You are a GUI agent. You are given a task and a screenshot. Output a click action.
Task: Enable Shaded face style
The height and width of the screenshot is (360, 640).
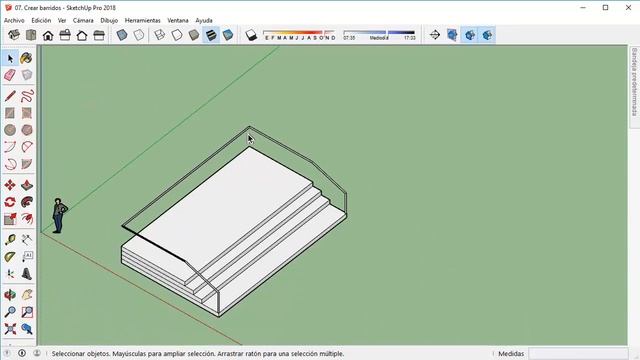(x=194, y=35)
